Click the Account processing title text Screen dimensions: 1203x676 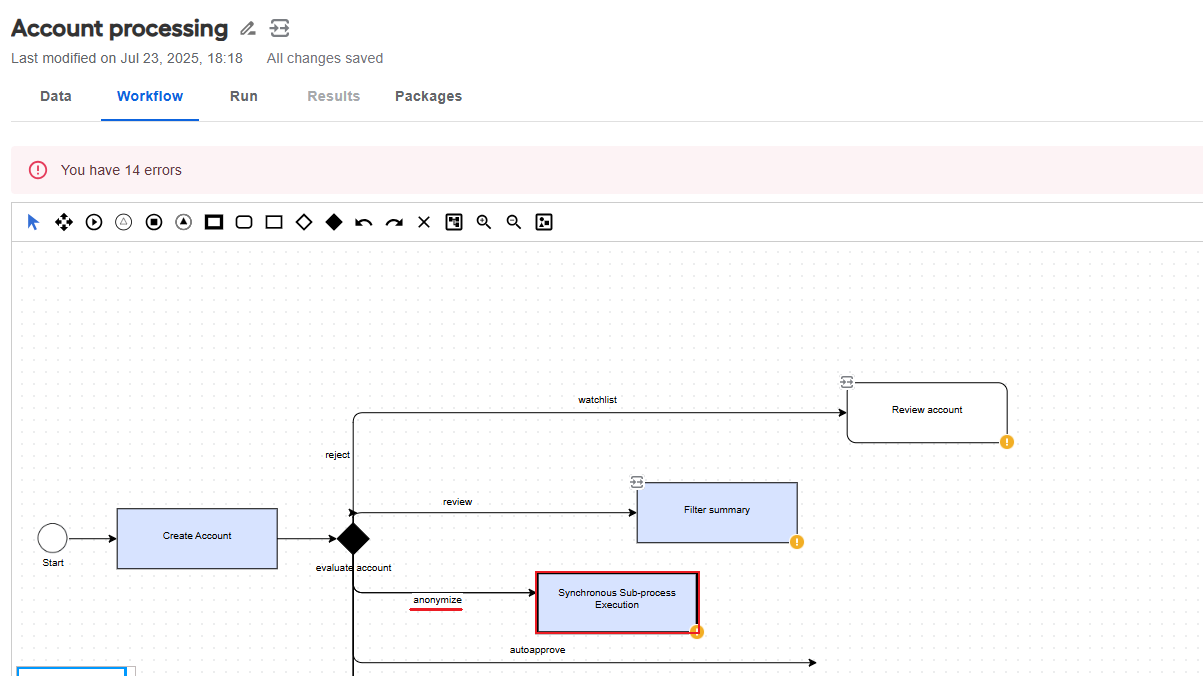coord(120,29)
